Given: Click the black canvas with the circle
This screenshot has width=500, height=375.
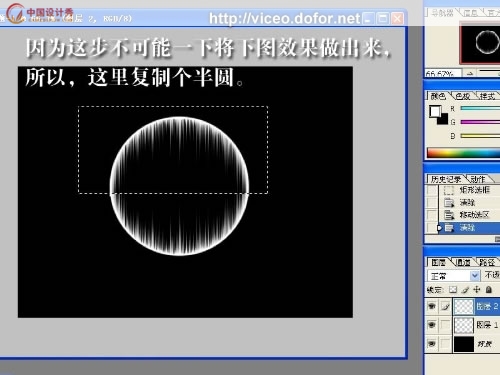Looking at the screenshot, I should [x=185, y=192].
